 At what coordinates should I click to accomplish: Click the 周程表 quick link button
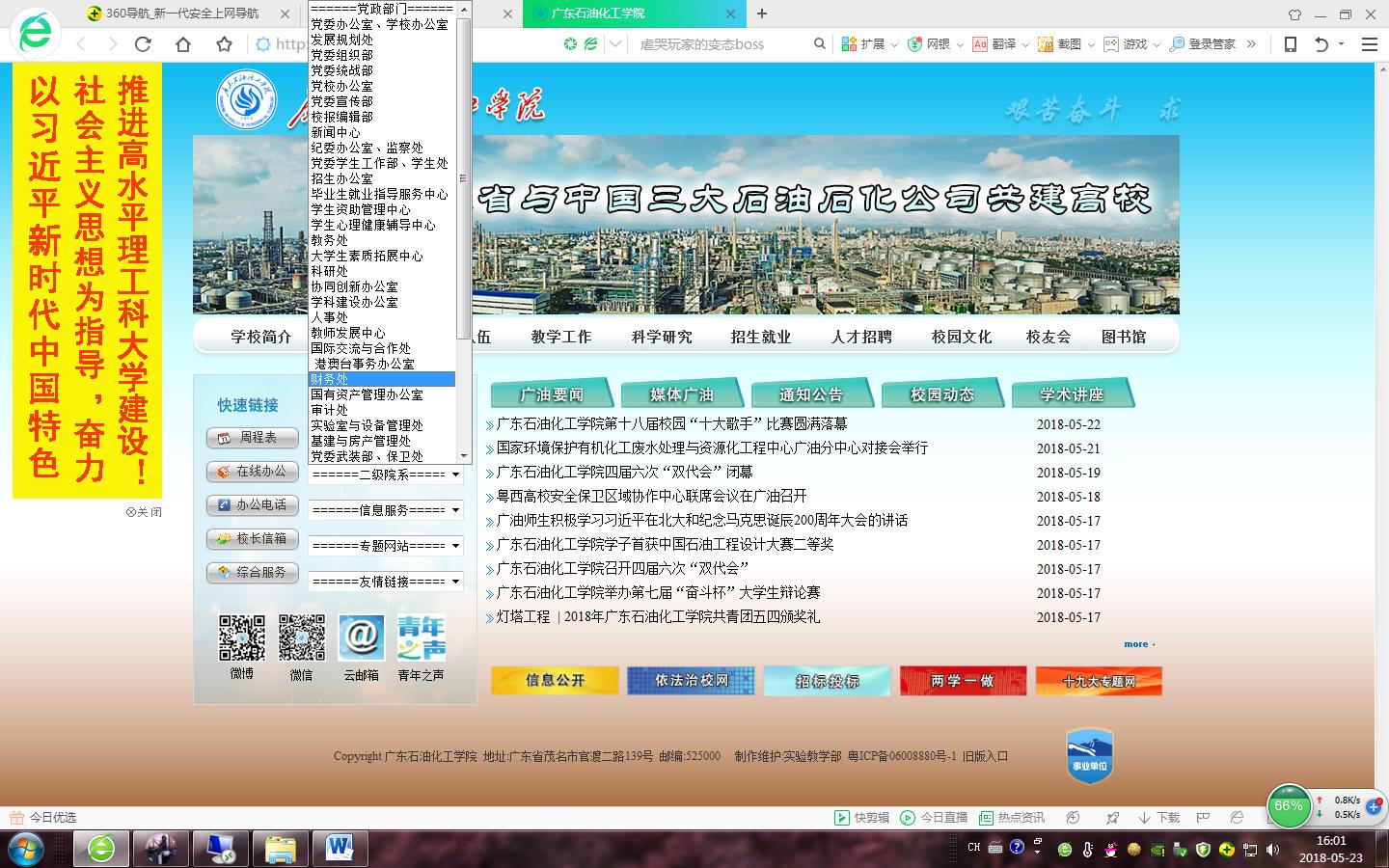coord(253,438)
